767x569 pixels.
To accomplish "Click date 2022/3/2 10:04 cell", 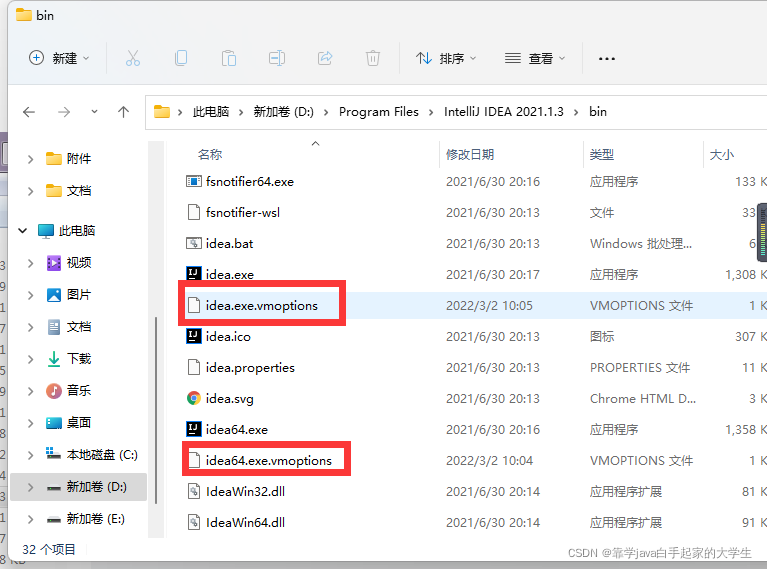I will [489, 460].
